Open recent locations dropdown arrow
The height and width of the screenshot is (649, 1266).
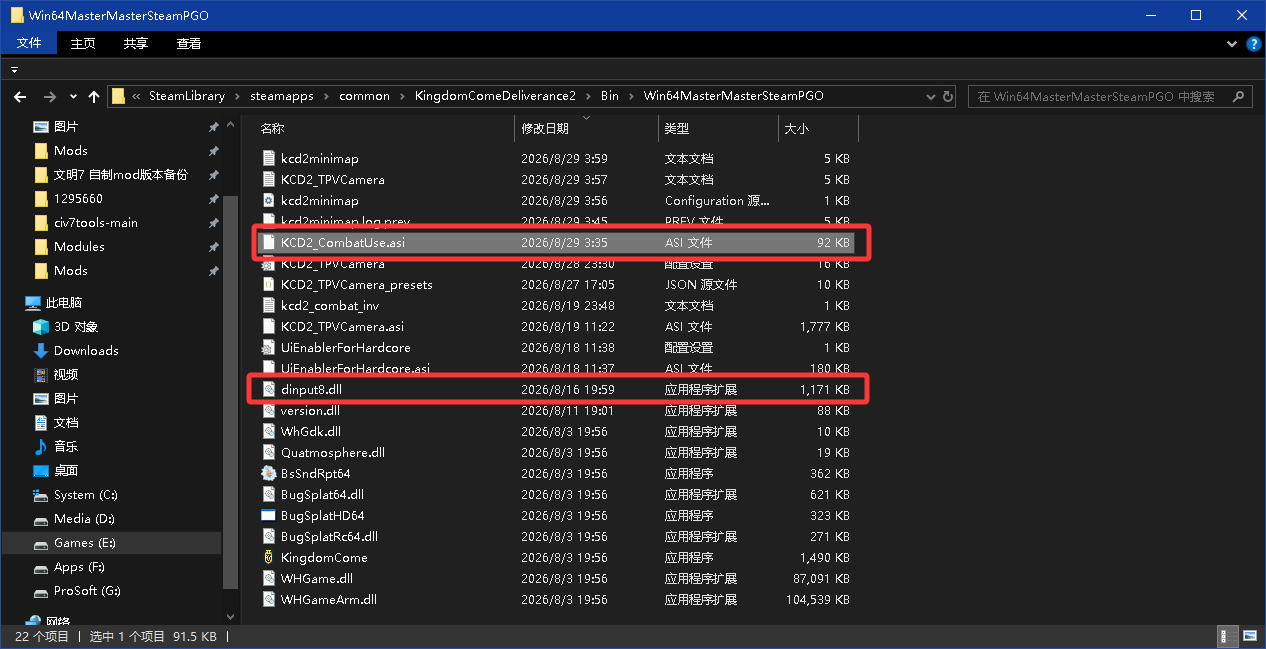[73, 97]
